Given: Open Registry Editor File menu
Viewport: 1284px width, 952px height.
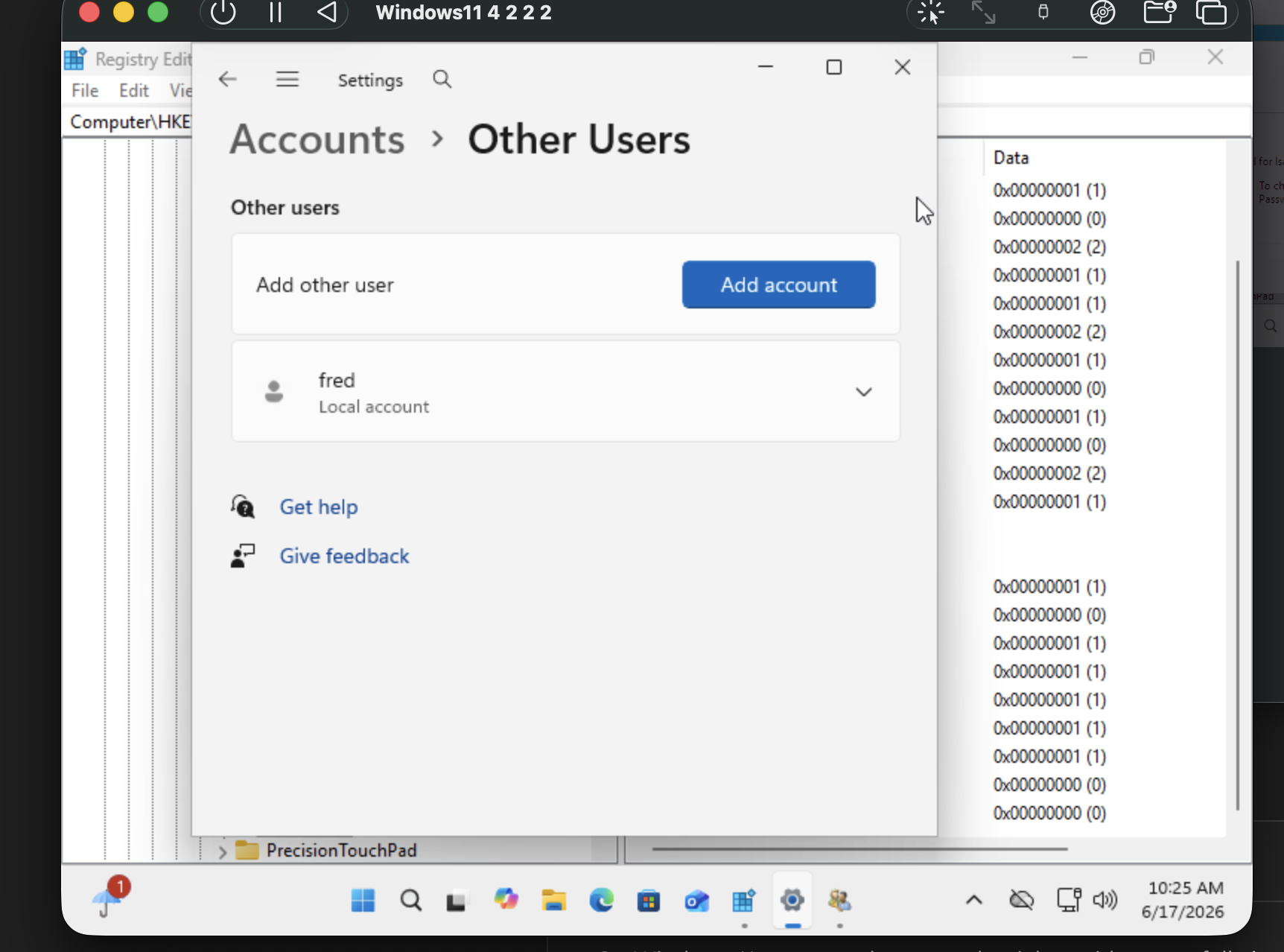Looking at the screenshot, I should tap(85, 90).
